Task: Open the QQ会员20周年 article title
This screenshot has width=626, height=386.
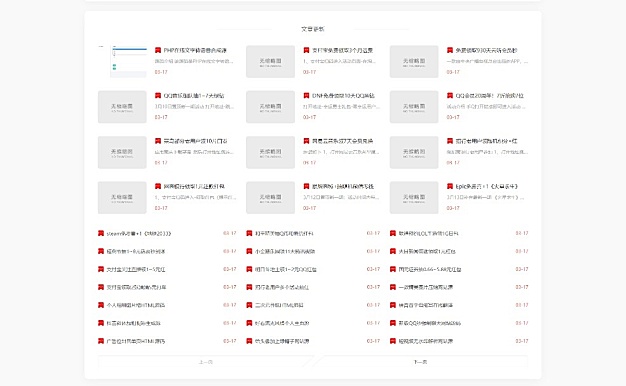Action: [x=489, y=96]
